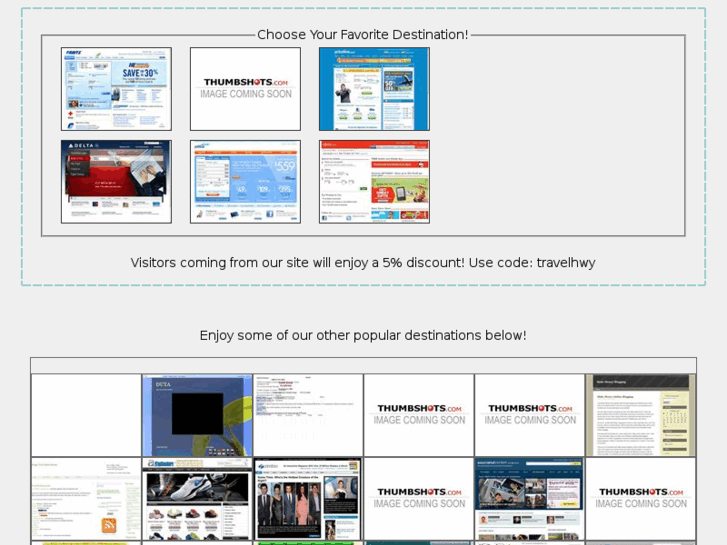727x545 pixels.
Task: Open the sneaker shoe store thumbnail
Action: pos(198,499)
